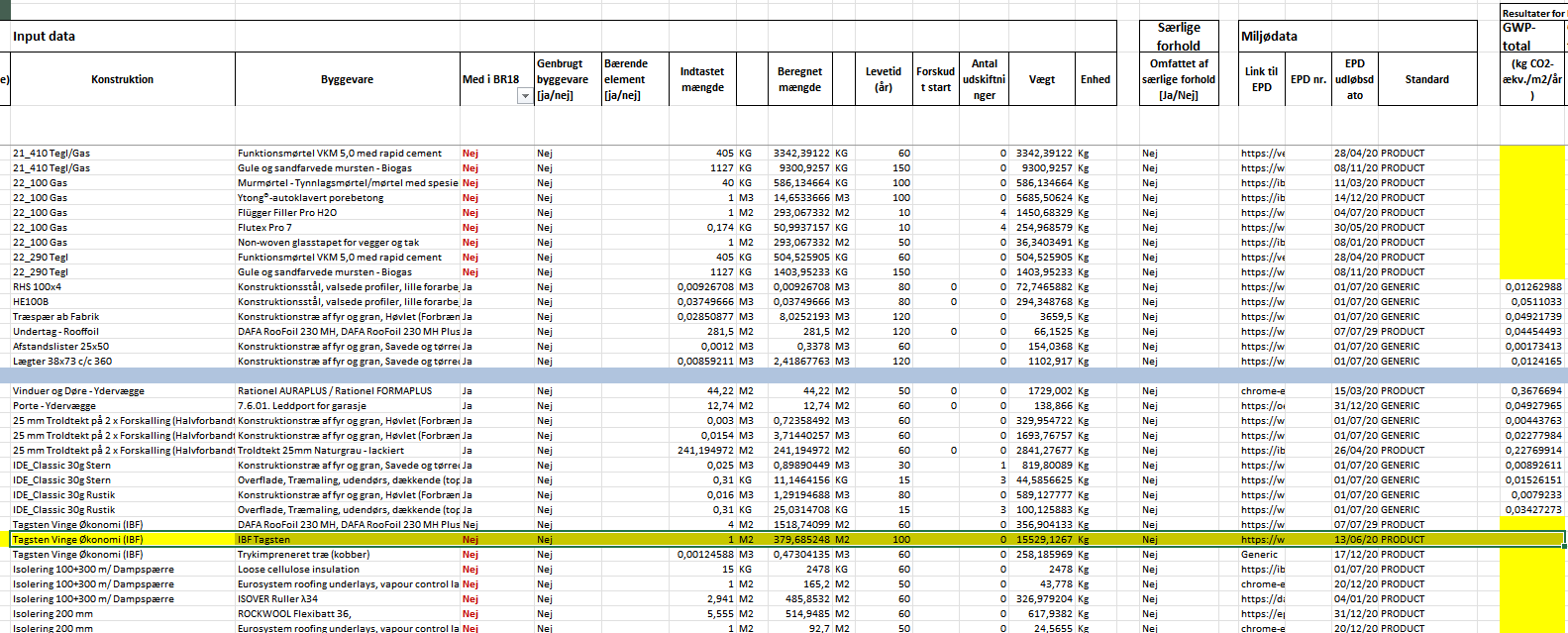Click the Flutex Pro 7 cell
1568x633 pixels.
click(348, 228)
